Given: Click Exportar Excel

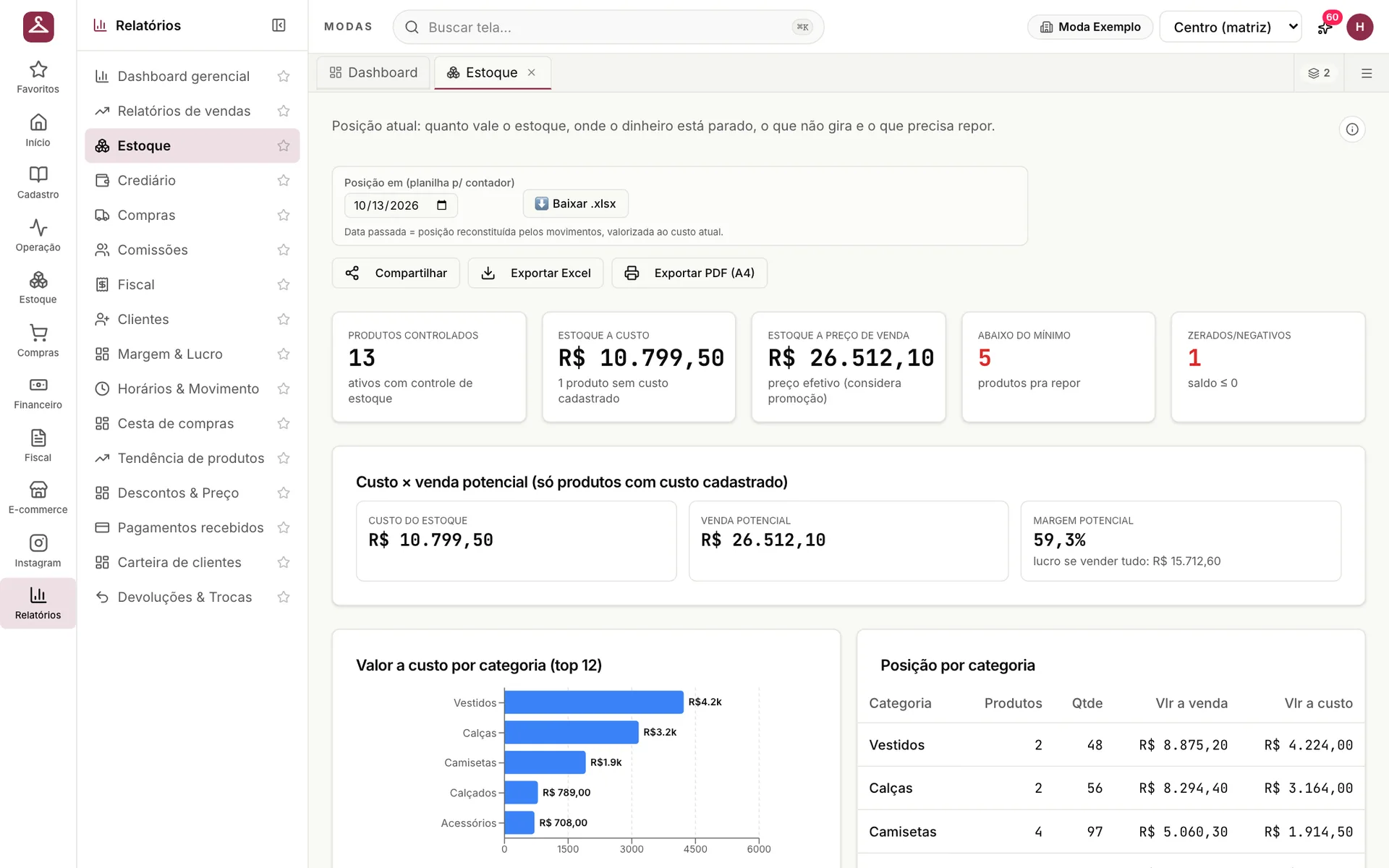Looking at the screenshot, I should pos(535,273).
